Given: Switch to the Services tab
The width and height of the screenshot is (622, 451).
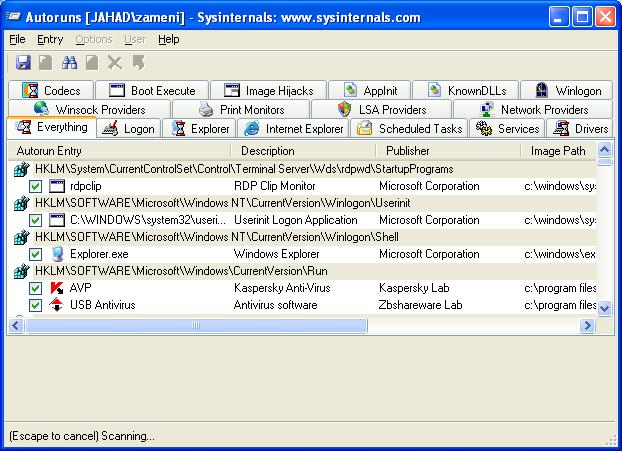Looking at the screenshot, I should tap(507, 129).
